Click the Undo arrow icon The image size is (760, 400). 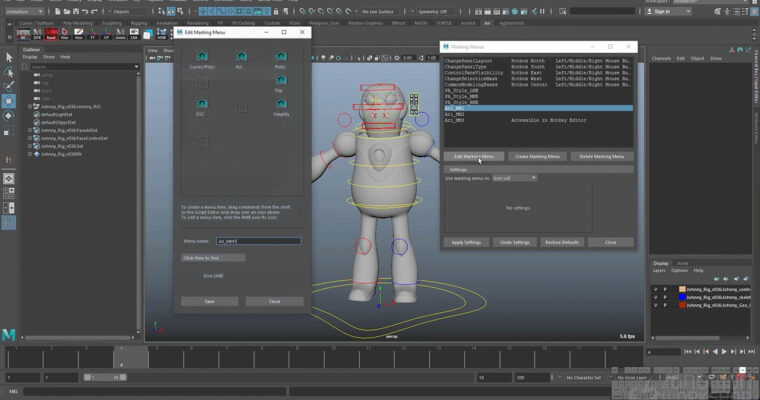coord(85,11)
